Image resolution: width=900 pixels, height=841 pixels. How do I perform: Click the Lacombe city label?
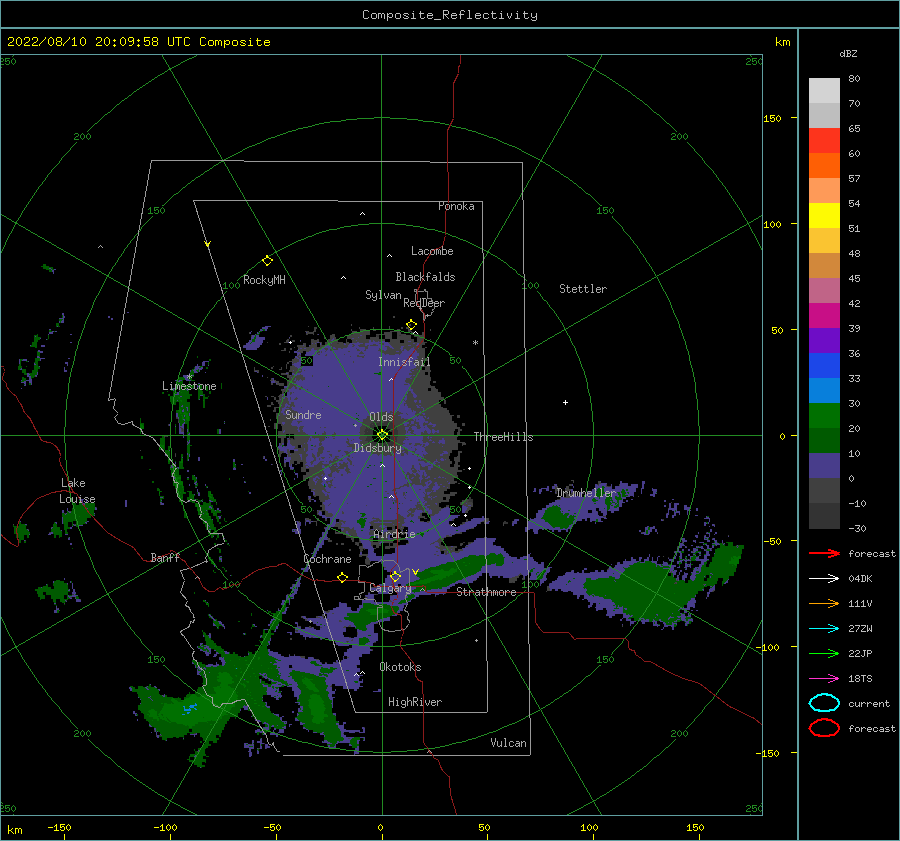point(432,251)
